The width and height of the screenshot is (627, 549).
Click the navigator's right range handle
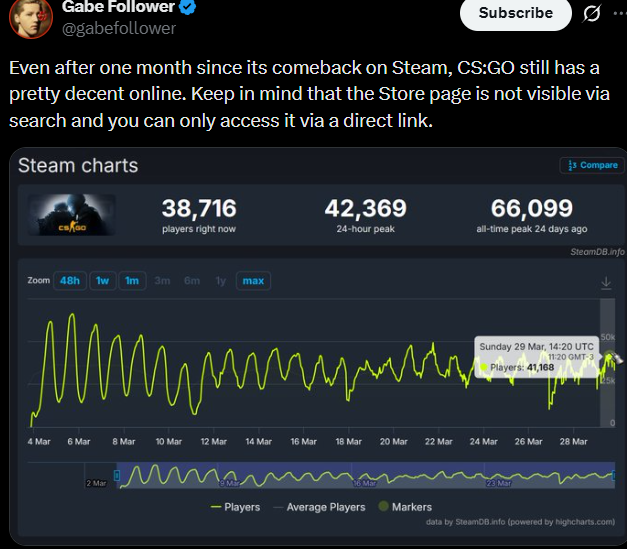613,475
